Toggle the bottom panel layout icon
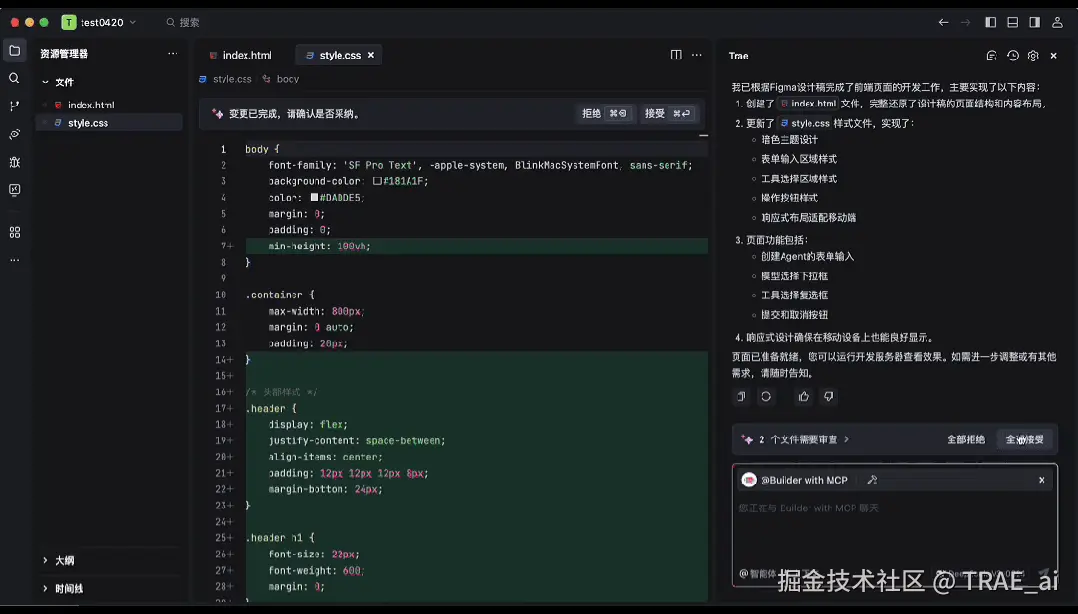 [x=1013, y=23]
